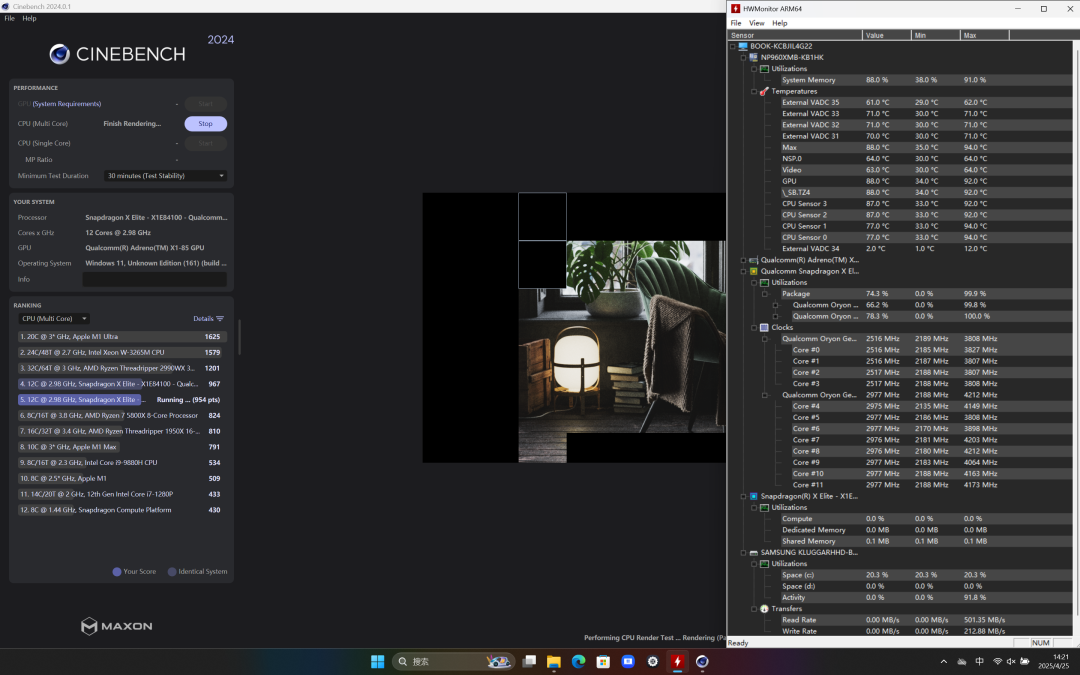Open the Minimum Test Duration dropdown
The height and width of the screenshot is (675, 1080).
pyautogui.click(x=165, y=176)
